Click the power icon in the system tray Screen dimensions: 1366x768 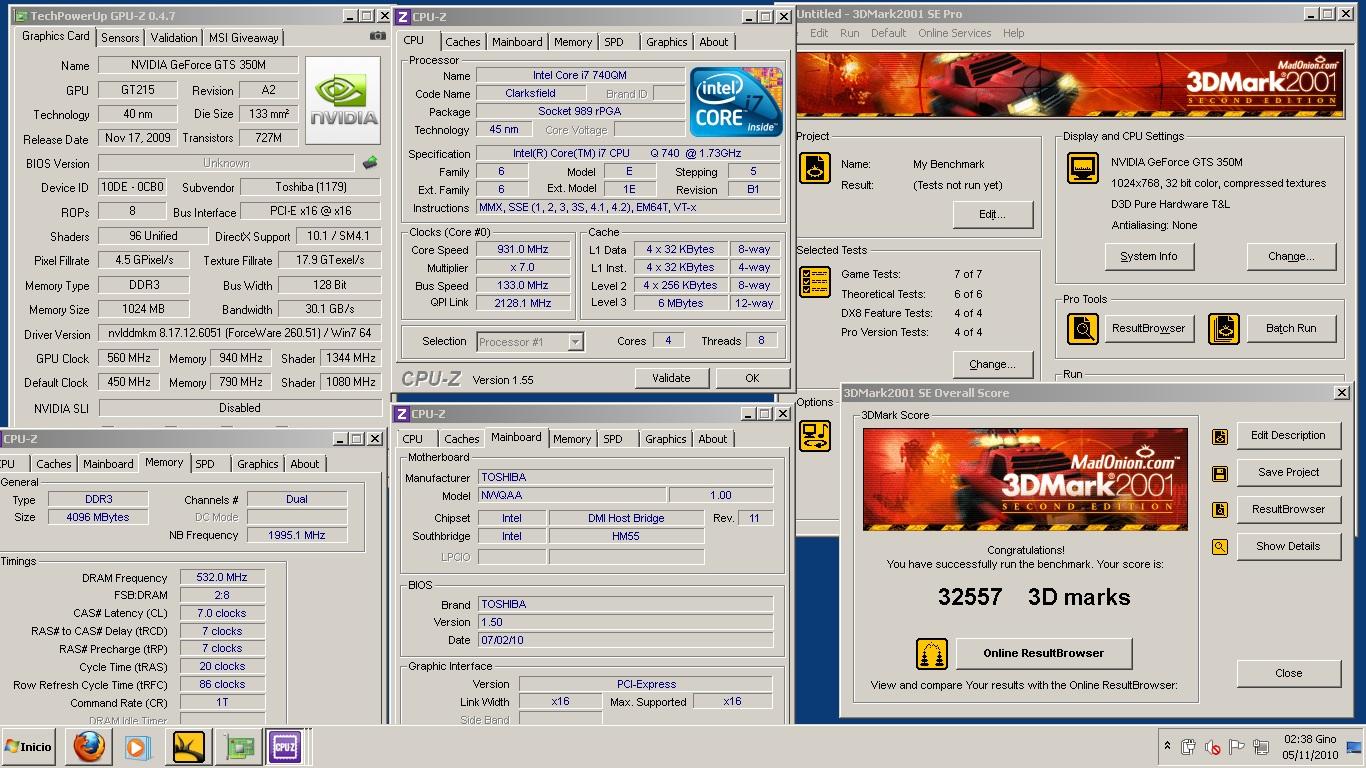(x=1188, y=747)
